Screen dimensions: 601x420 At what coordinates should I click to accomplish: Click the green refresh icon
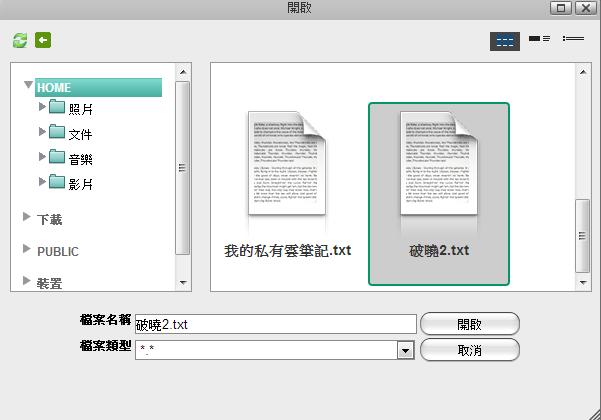[x=20, y=40]
